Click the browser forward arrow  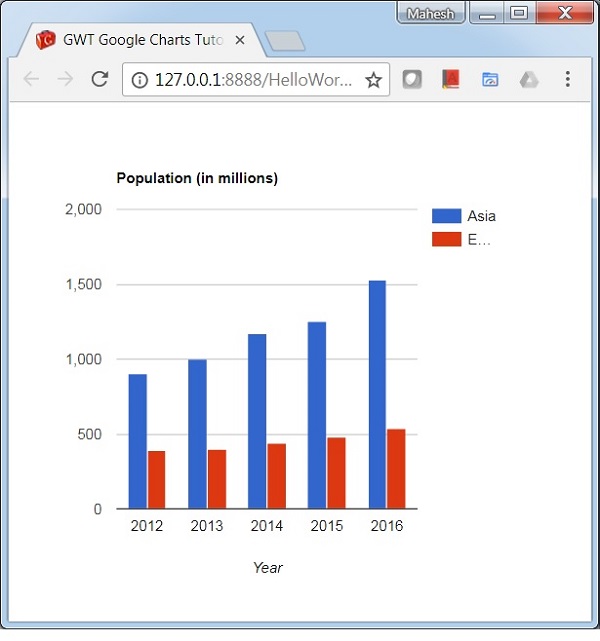click(65, 79)
